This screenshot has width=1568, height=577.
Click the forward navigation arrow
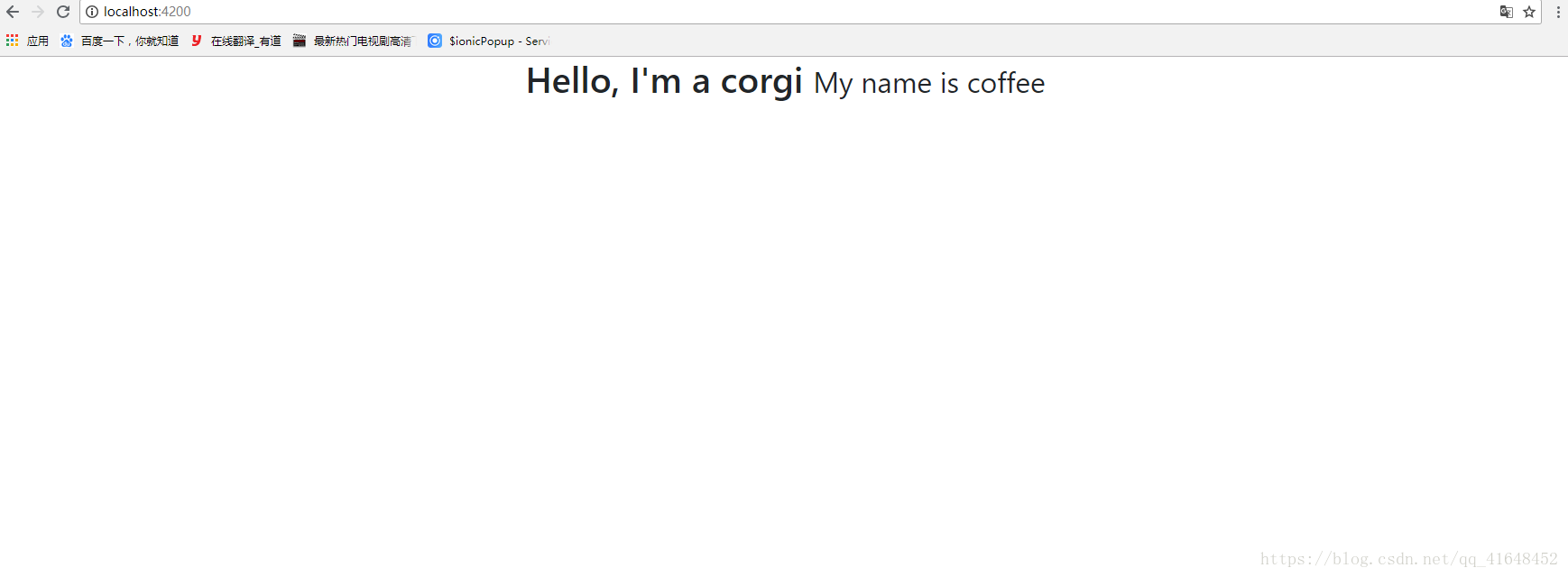click(x=38, y=12)
